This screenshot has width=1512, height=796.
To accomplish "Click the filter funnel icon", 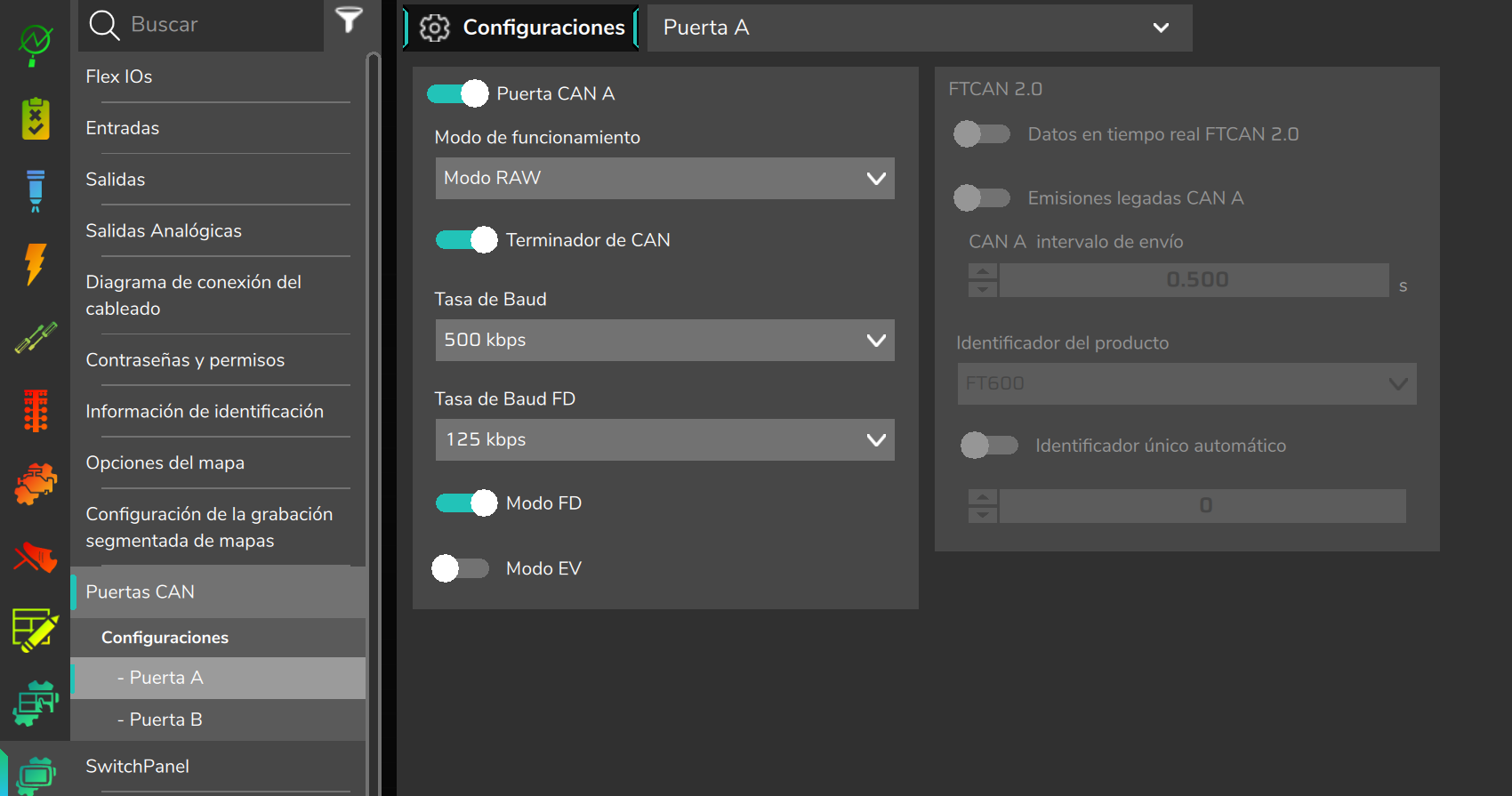I will [x=350, y=20].
